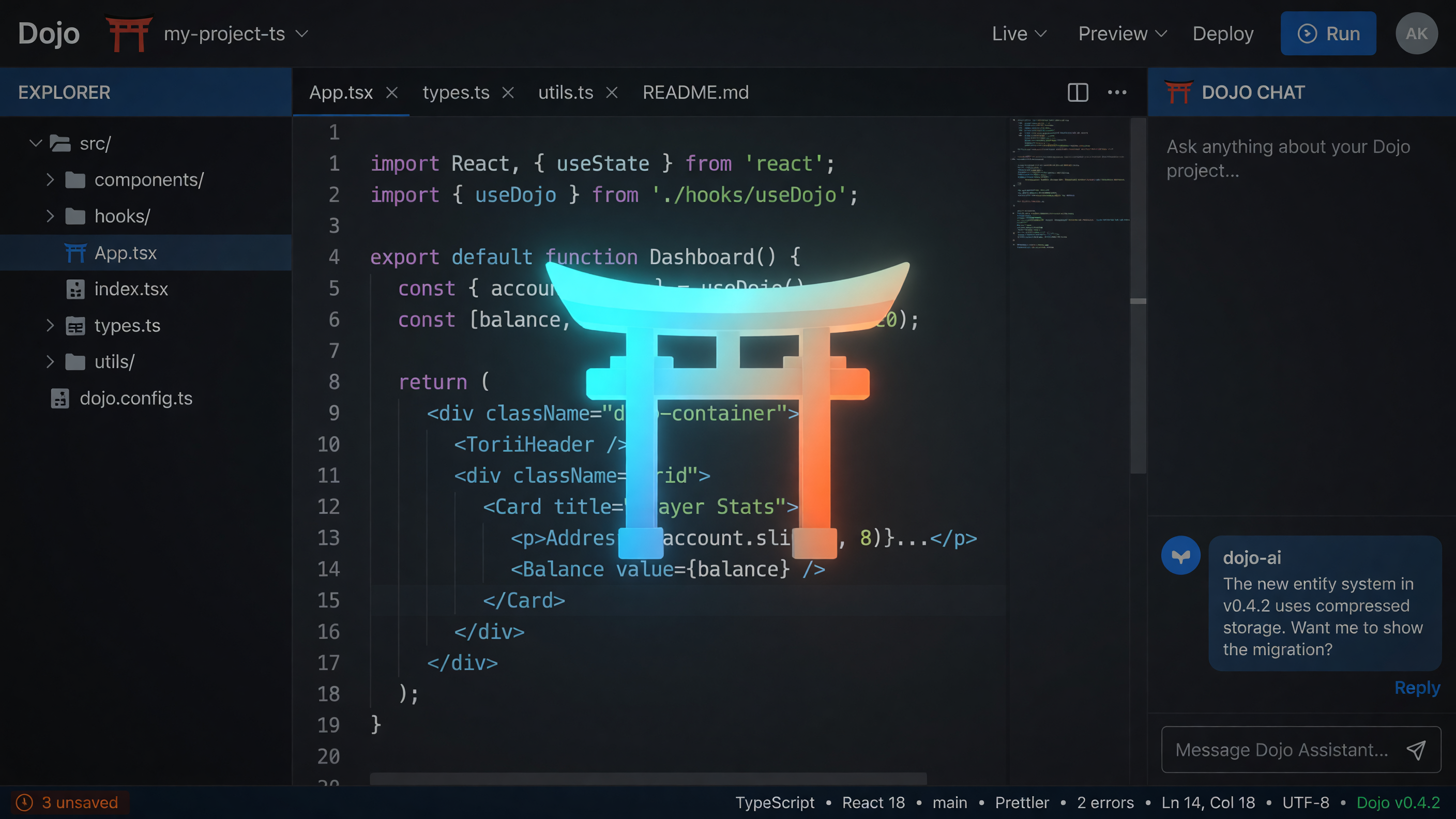Click line number 14 in the gutter
1456x819 pixels.
[329, 569]
